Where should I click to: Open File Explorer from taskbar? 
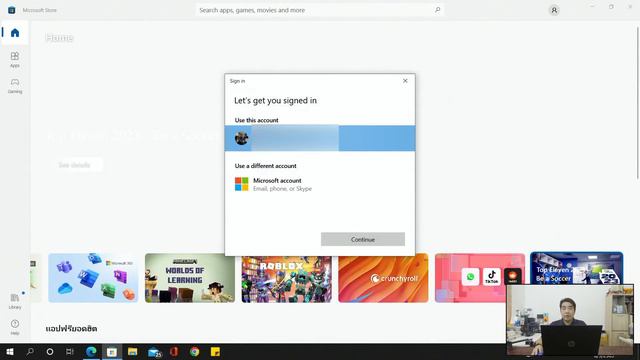(133, 351)
